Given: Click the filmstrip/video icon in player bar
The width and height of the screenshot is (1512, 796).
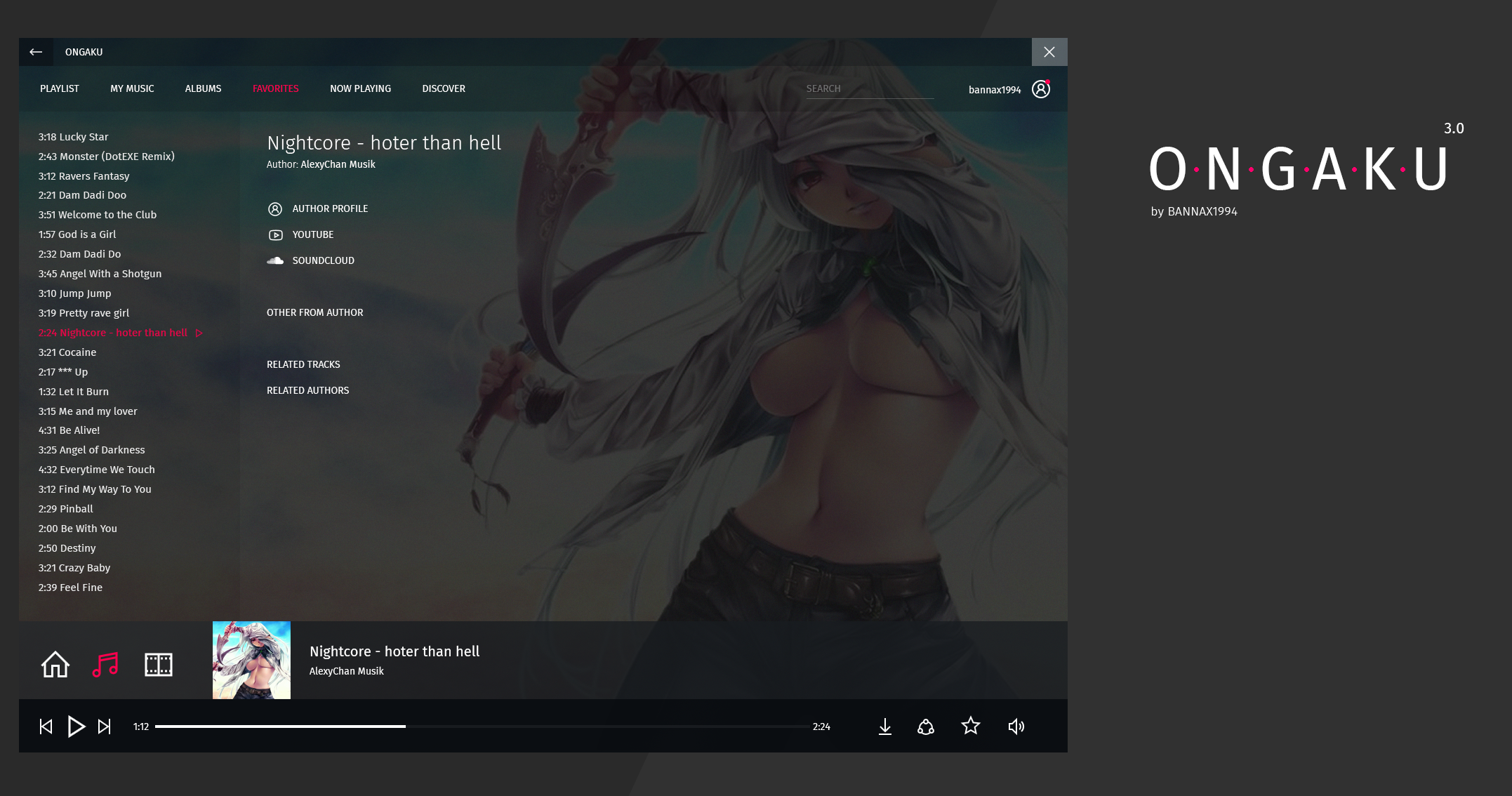Looking at the screenshot, I should 158,665.
